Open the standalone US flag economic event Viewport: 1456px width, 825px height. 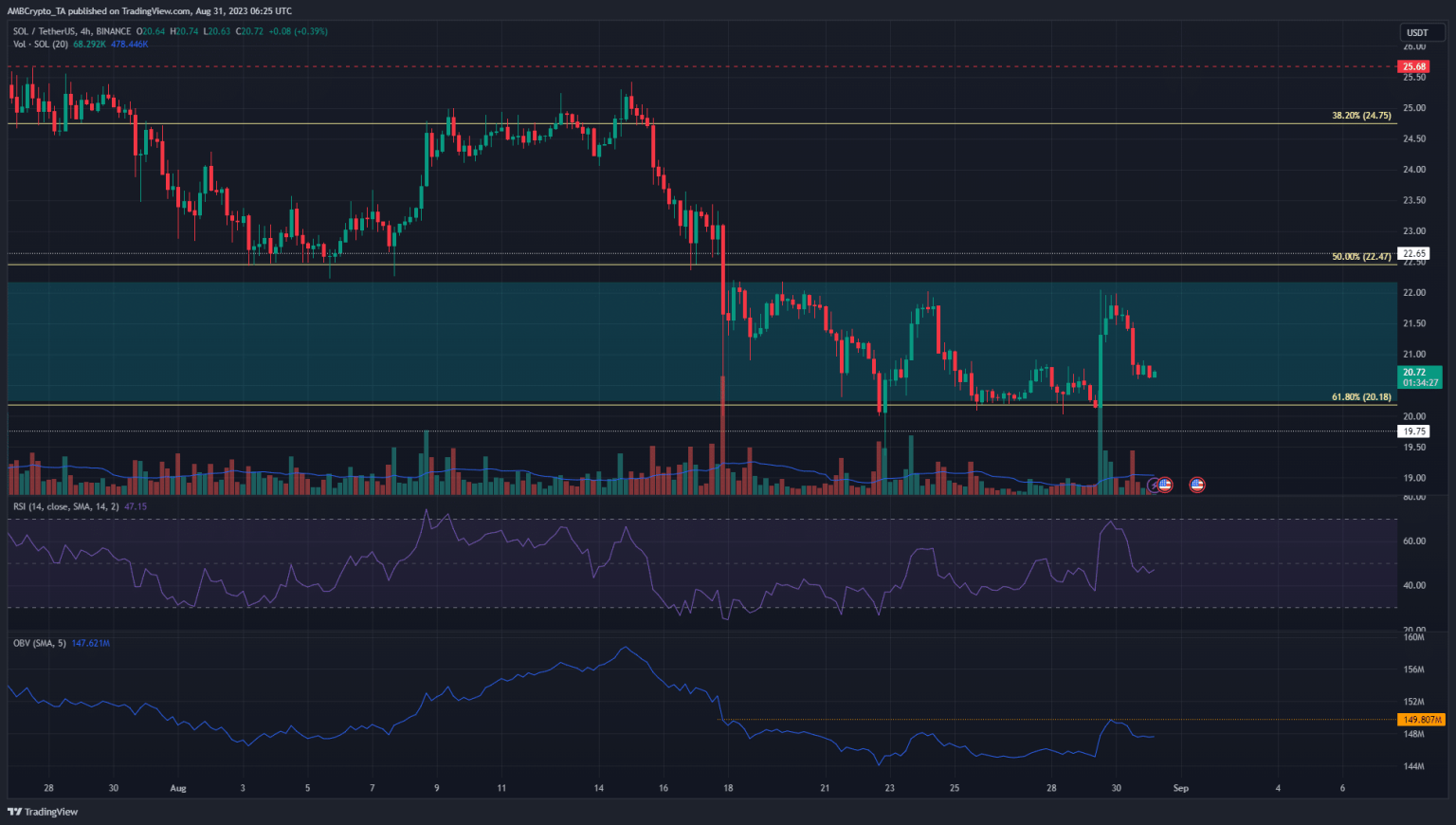[x=1197, y=485]
